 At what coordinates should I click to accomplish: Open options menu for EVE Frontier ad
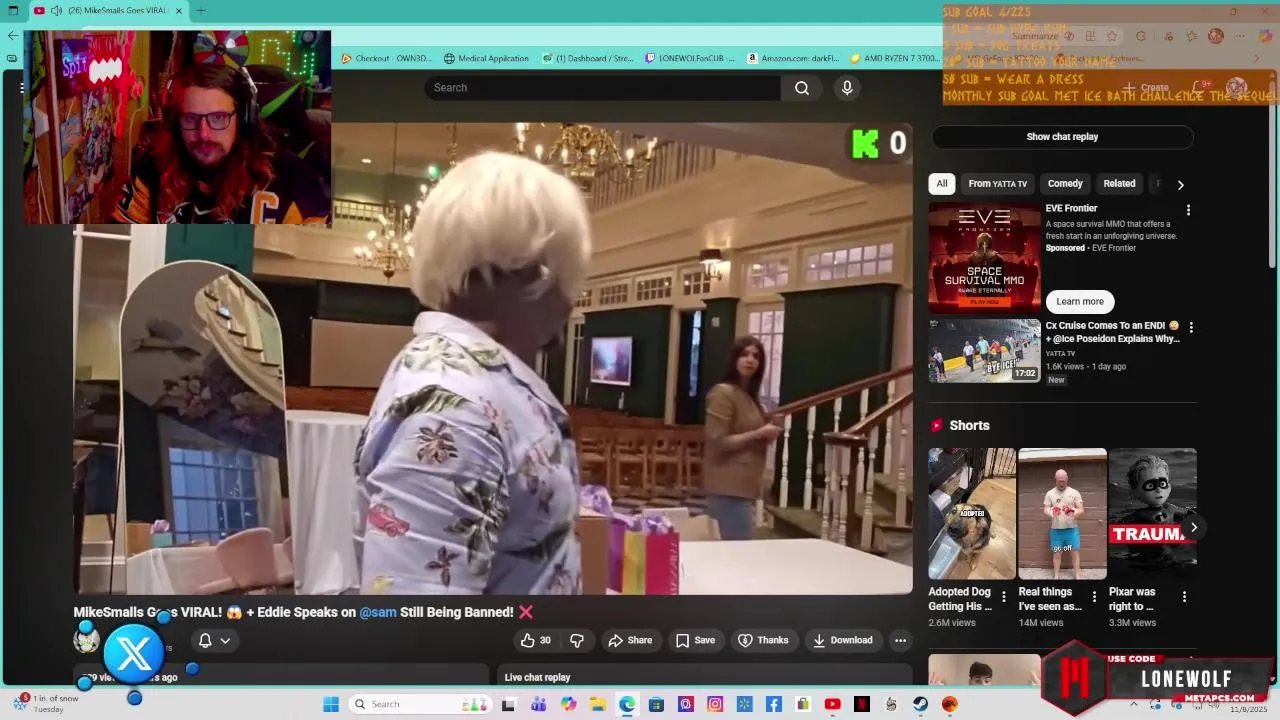point(1188,210)
